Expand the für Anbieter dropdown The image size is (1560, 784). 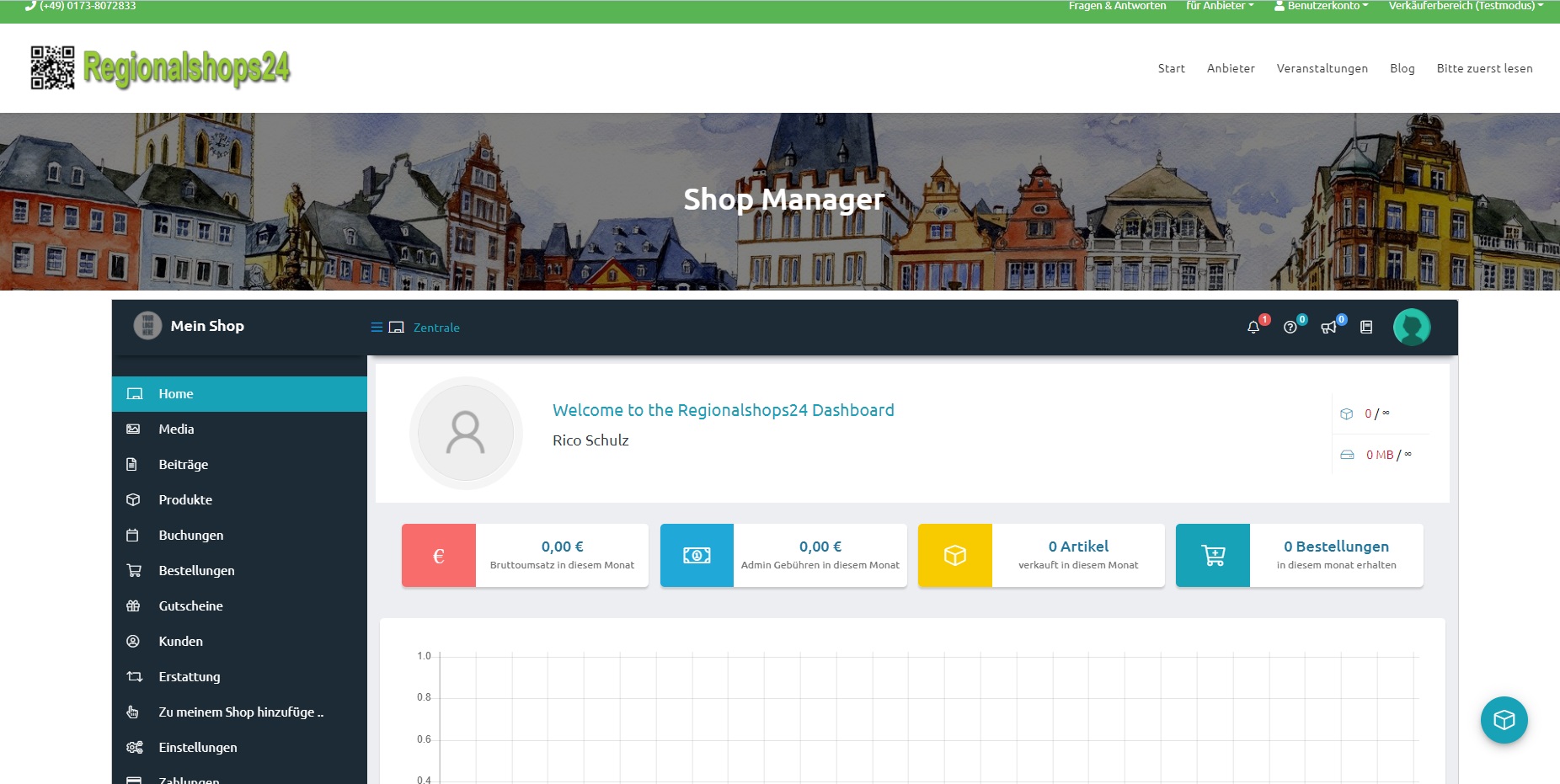click(1220, 6)
